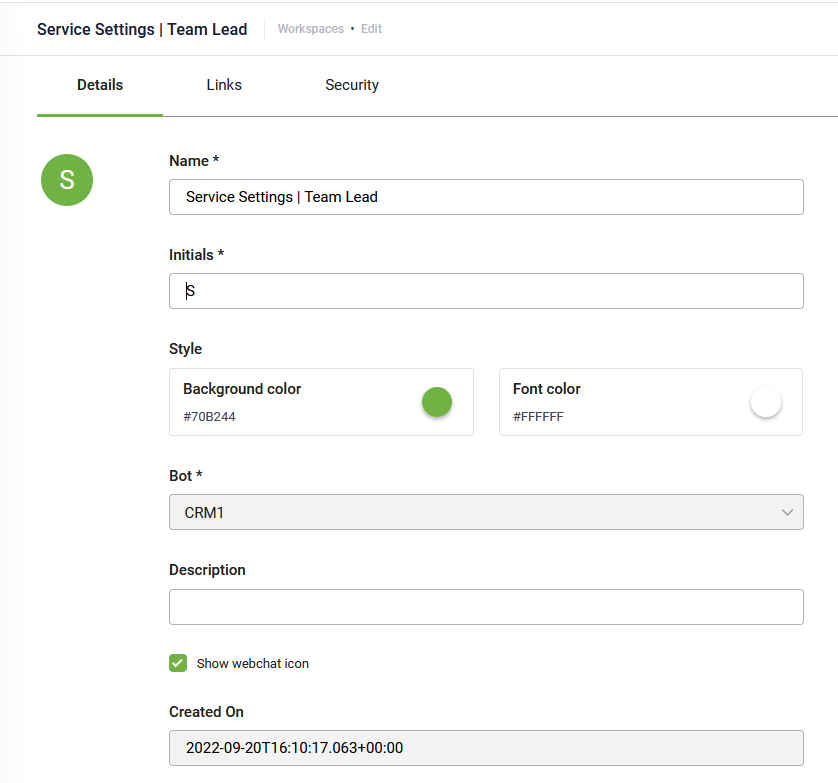Click into the Name text field
The height and width of the screenshot is (783, 838).
[486, 197]
